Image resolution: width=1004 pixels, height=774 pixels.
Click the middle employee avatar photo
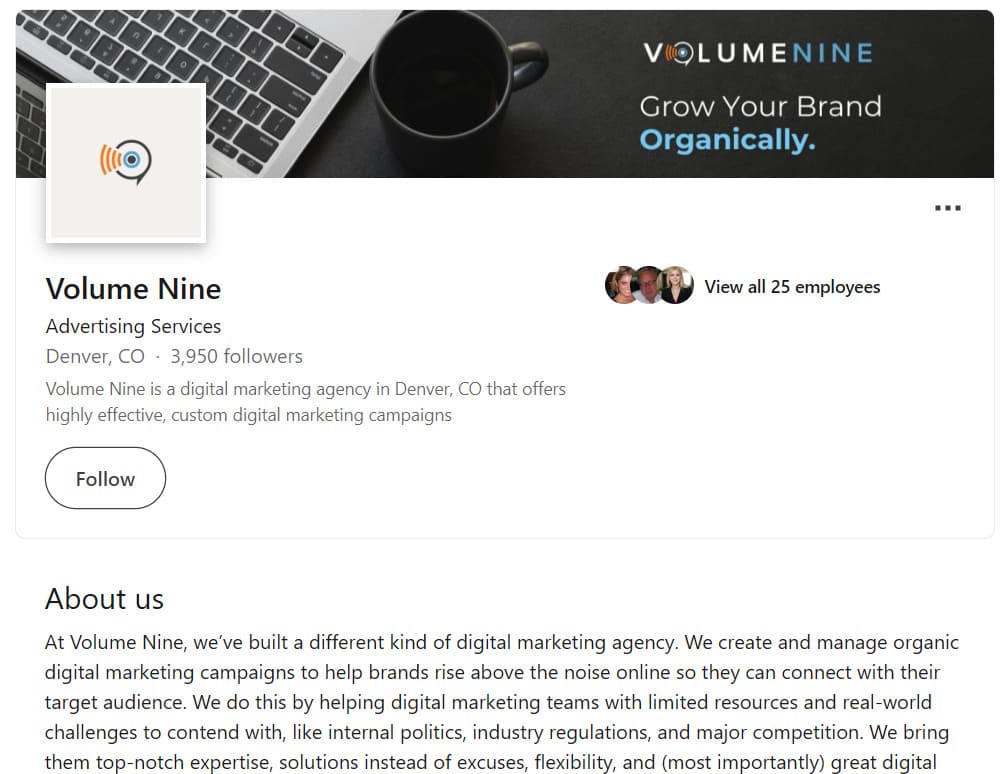(x=648, y=285)
